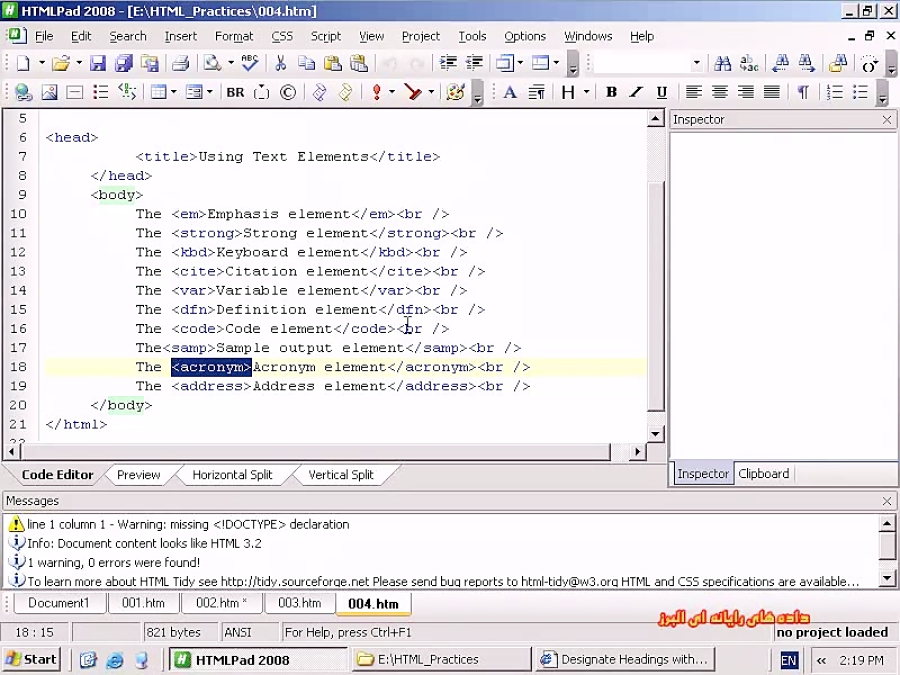Insert an image with the picture icon
Screen dimensions: 900x675
(51, 91)
